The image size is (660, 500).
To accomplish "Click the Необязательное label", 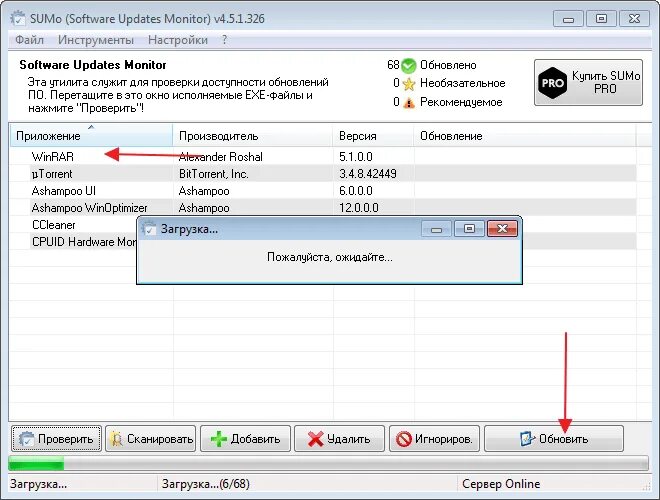I will (x=463, y=83).
